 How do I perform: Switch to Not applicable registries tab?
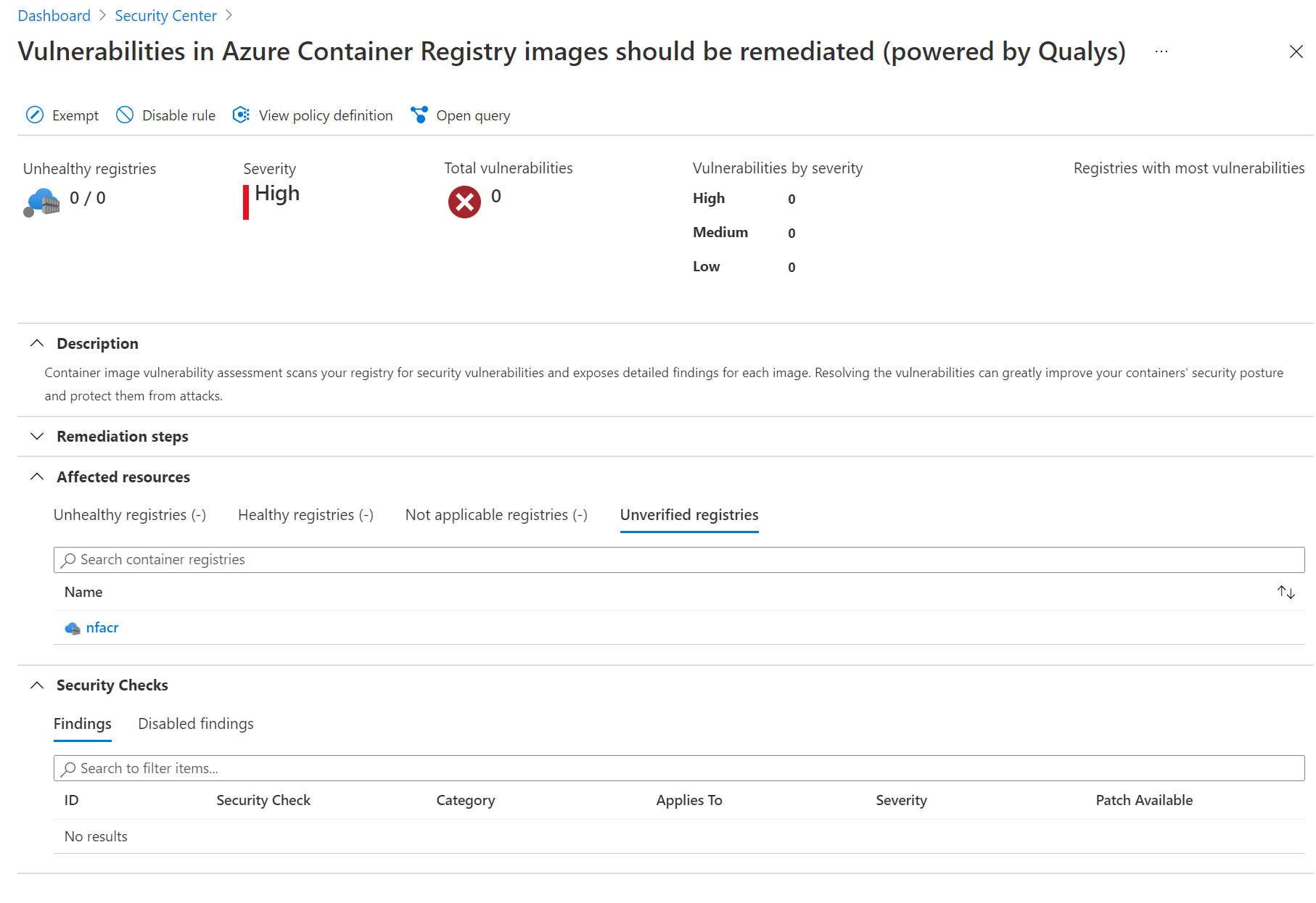[x=496, y=515]
